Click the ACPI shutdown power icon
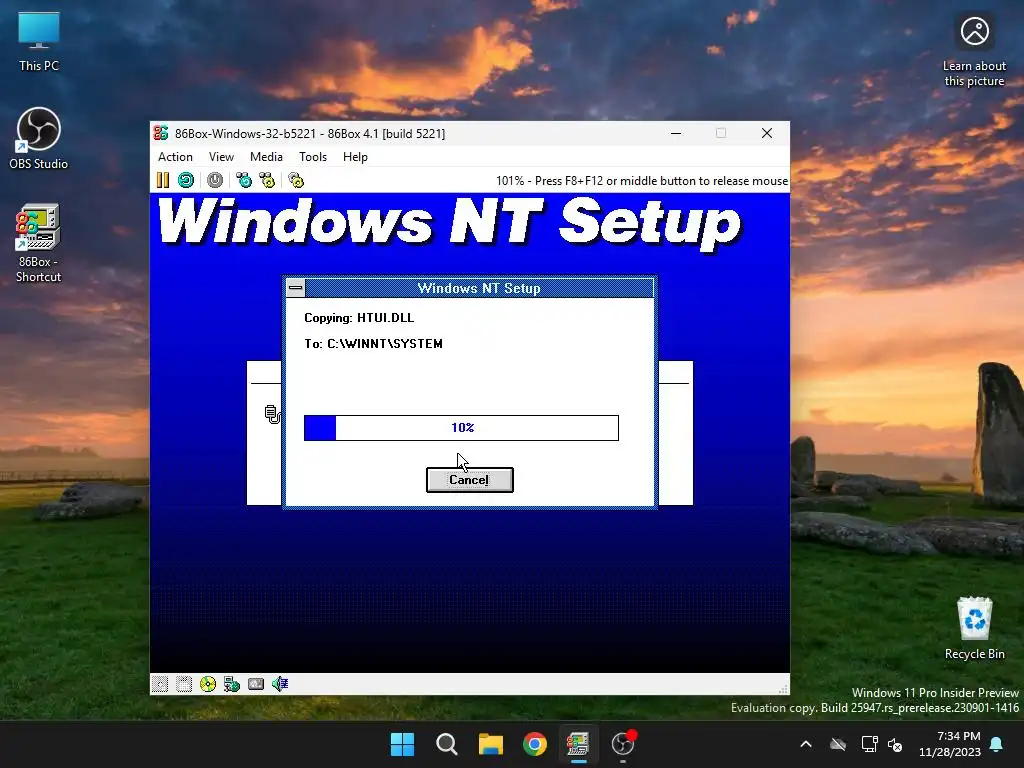This screenshot has height=768, width=1024. tap(215, 180)
